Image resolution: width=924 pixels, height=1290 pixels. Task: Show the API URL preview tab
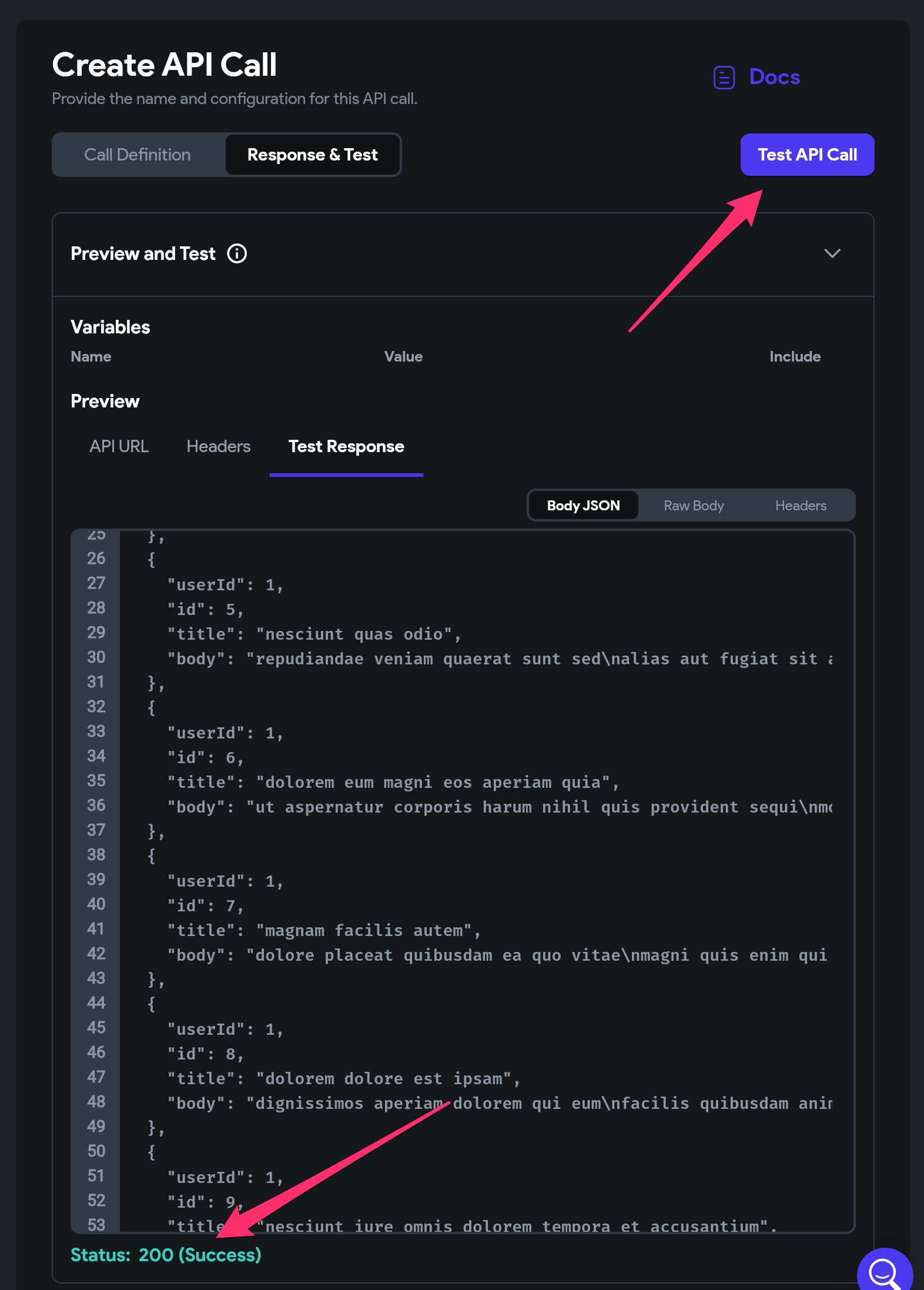point(119,446)
